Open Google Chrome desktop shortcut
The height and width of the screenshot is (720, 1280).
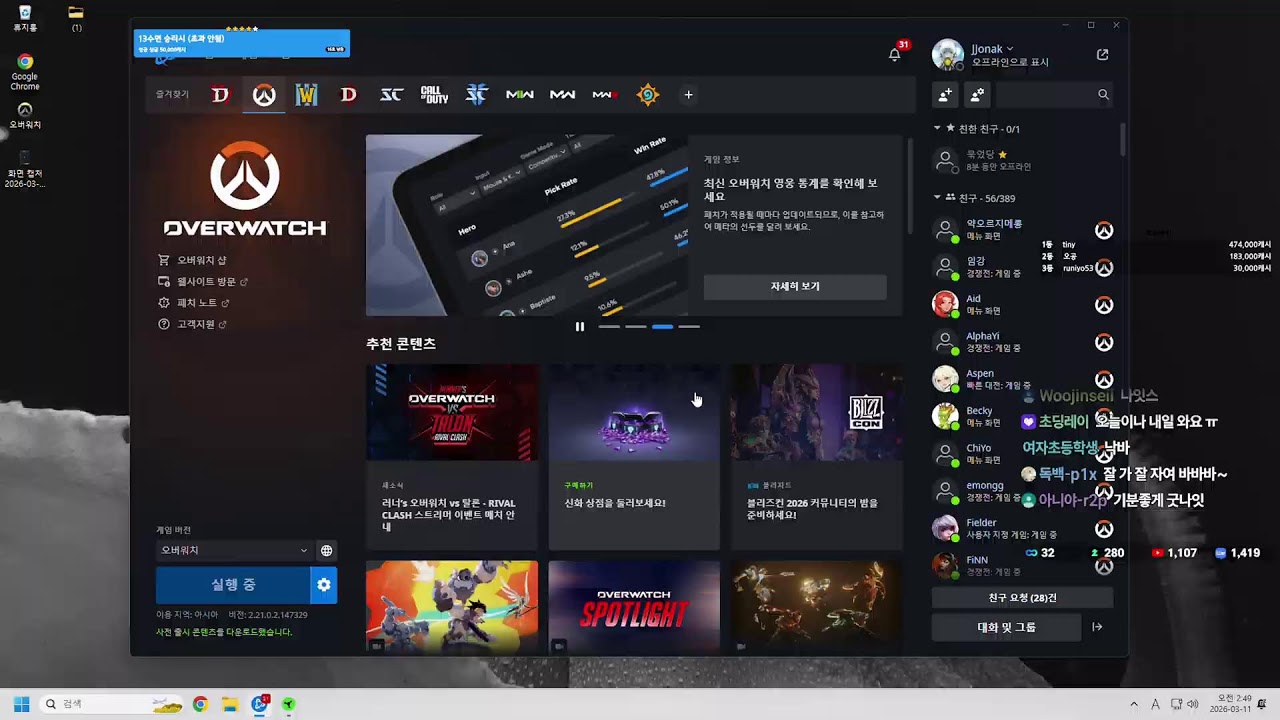tap(25, 73)
